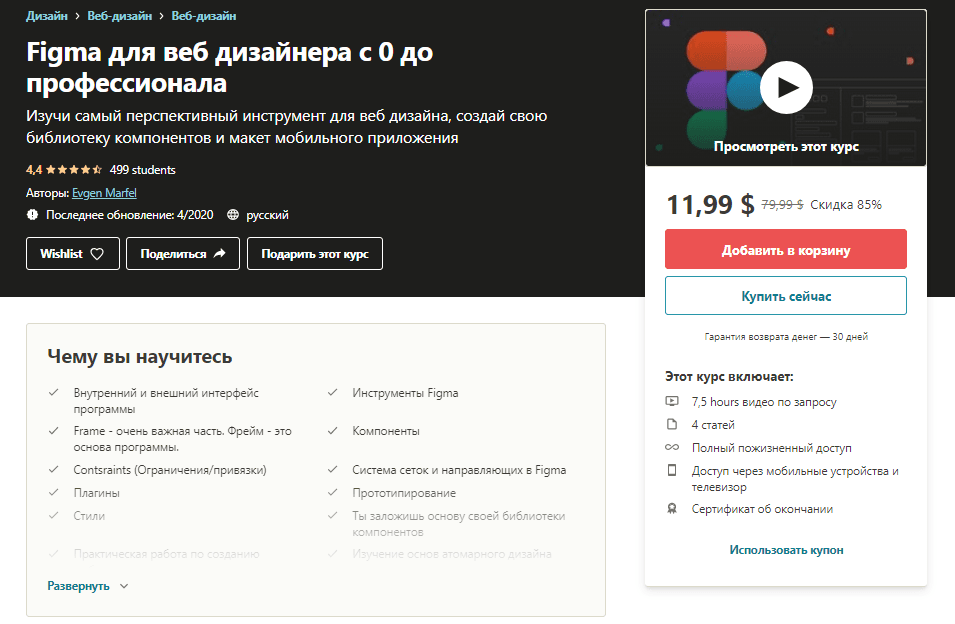The width and height of the screenshot is (955, 624).
Task: Play the course preview video
Action: point(786,88)
